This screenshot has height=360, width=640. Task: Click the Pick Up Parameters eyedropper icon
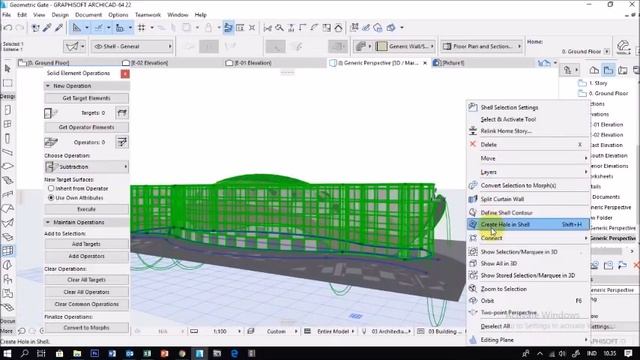(47, 28)
